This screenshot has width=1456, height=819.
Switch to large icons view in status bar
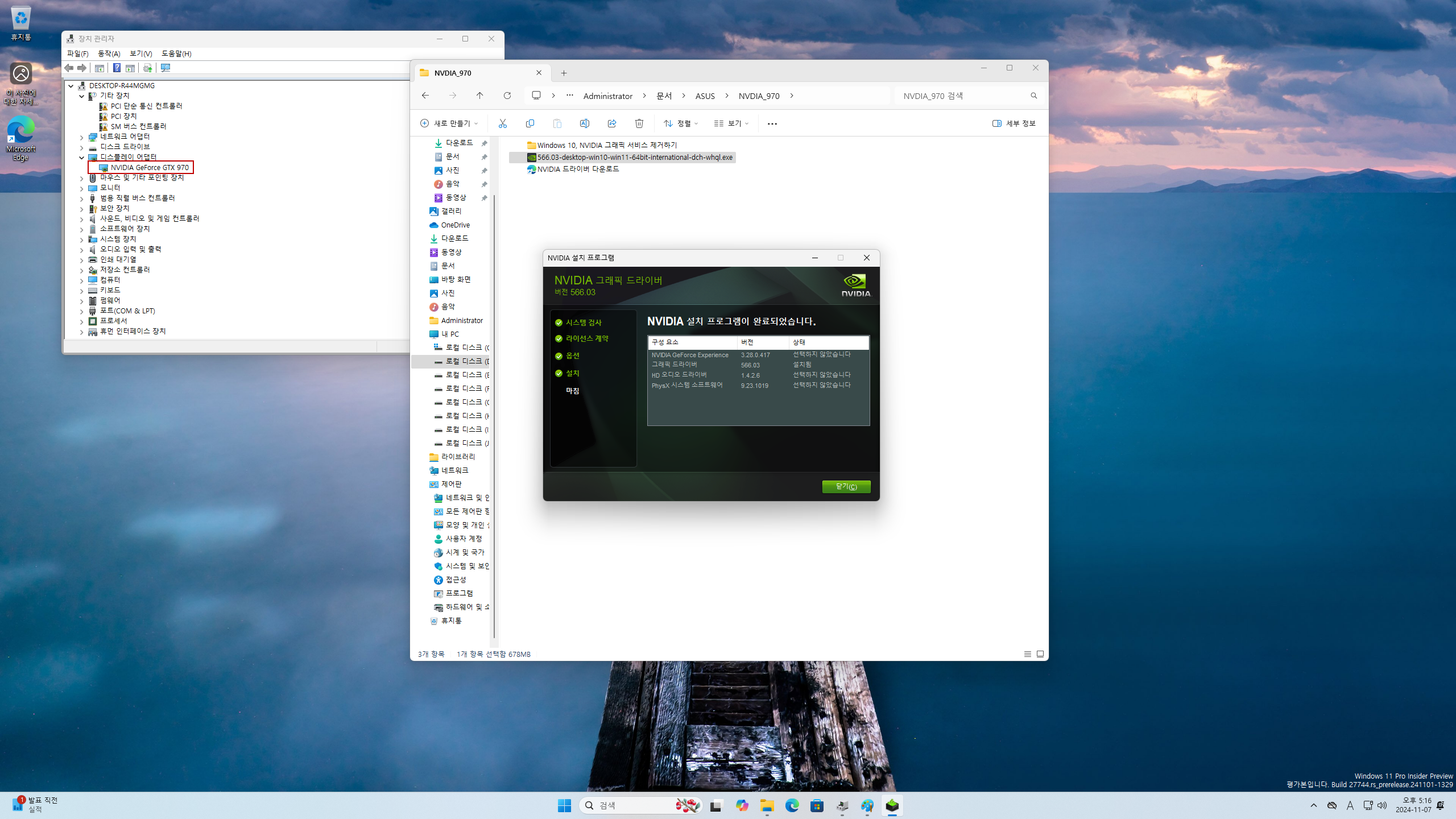pos(1040,654)
